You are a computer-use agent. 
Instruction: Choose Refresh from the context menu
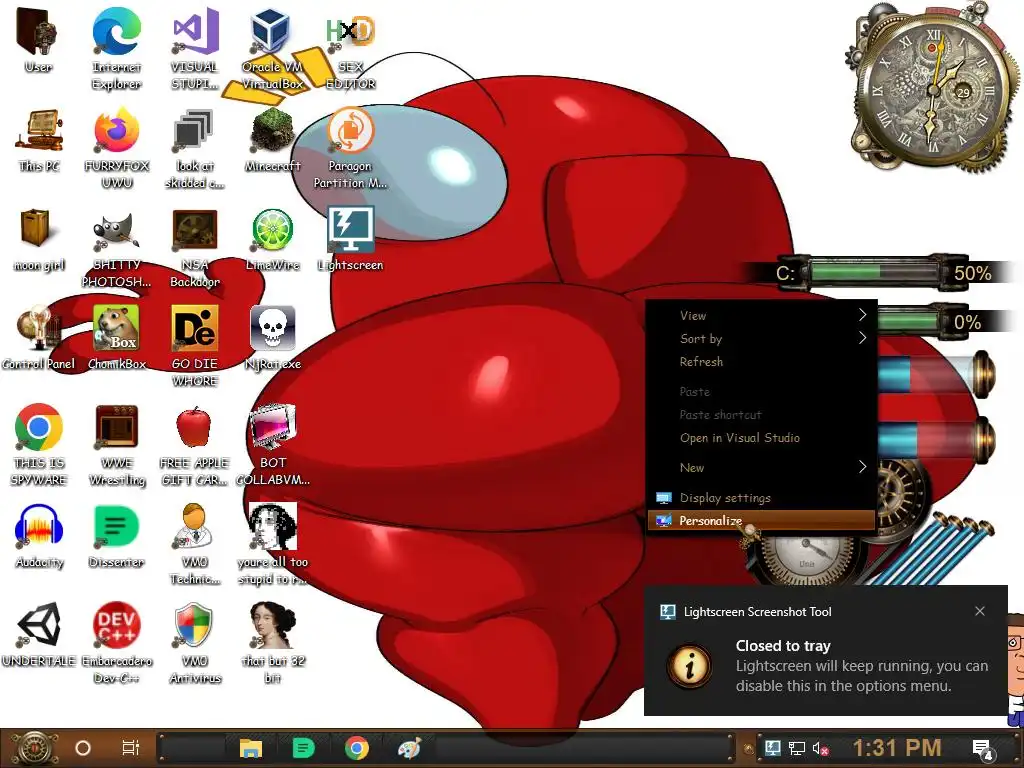[761, 362]
